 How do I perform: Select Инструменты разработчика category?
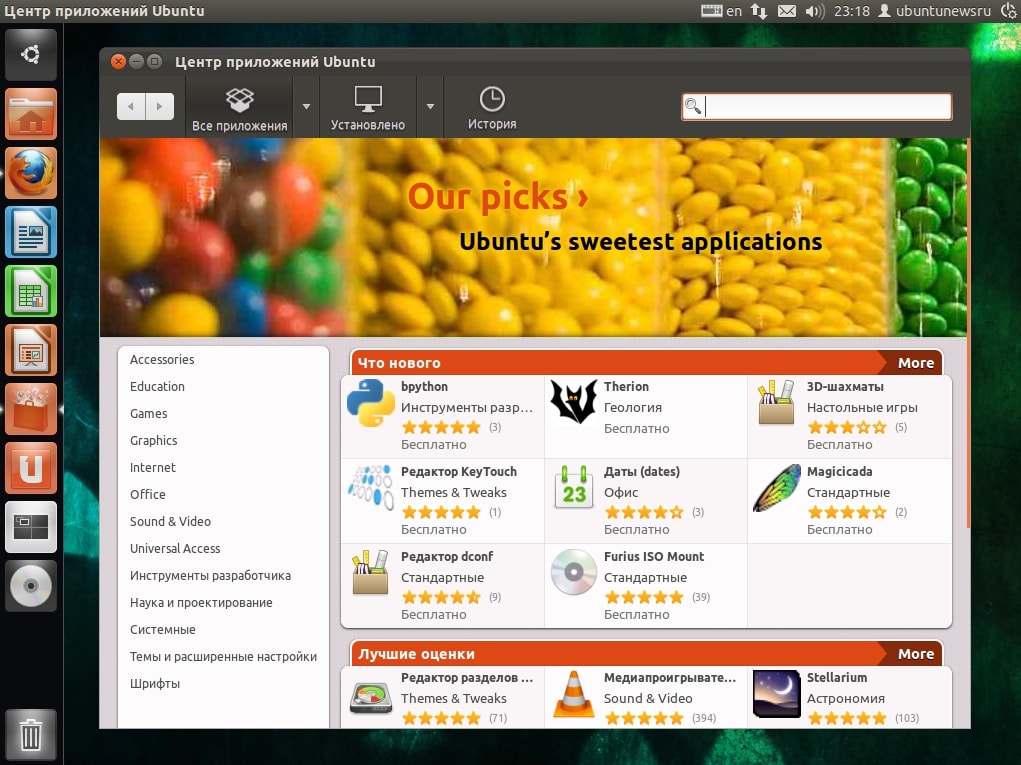point(210,576)
